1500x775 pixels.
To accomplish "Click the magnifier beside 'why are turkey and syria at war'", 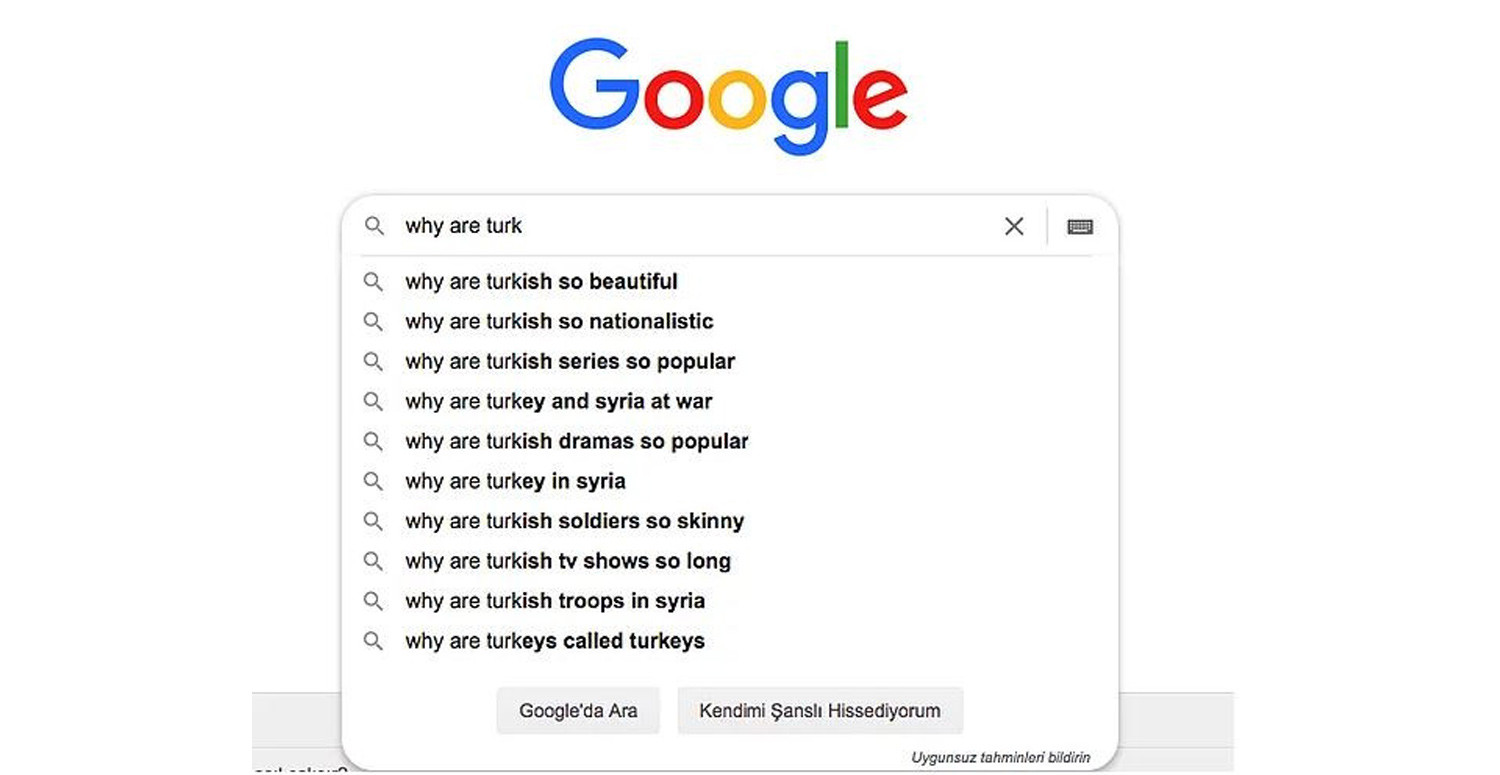I will (x=374, y=401).
